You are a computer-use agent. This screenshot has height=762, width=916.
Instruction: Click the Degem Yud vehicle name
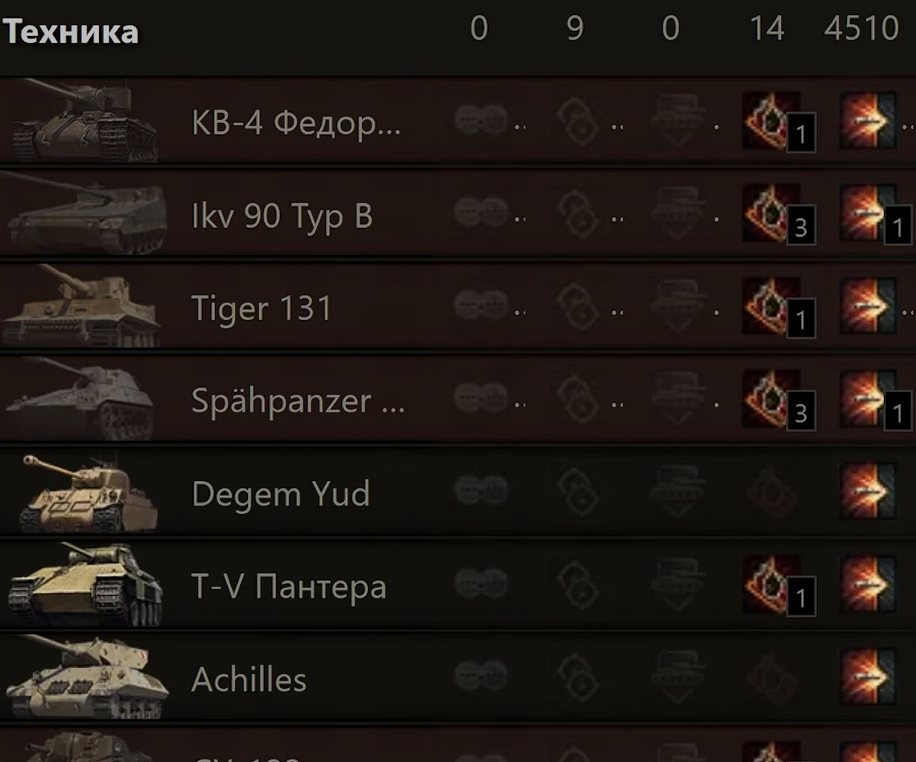point(281,494)
